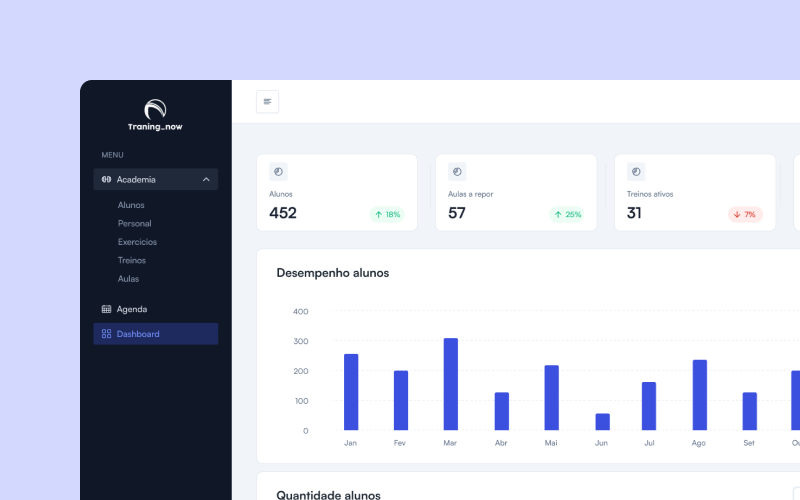800x500 pixels.
Task: Click the Mar bar in chart
Action: [x=451, y=384]
